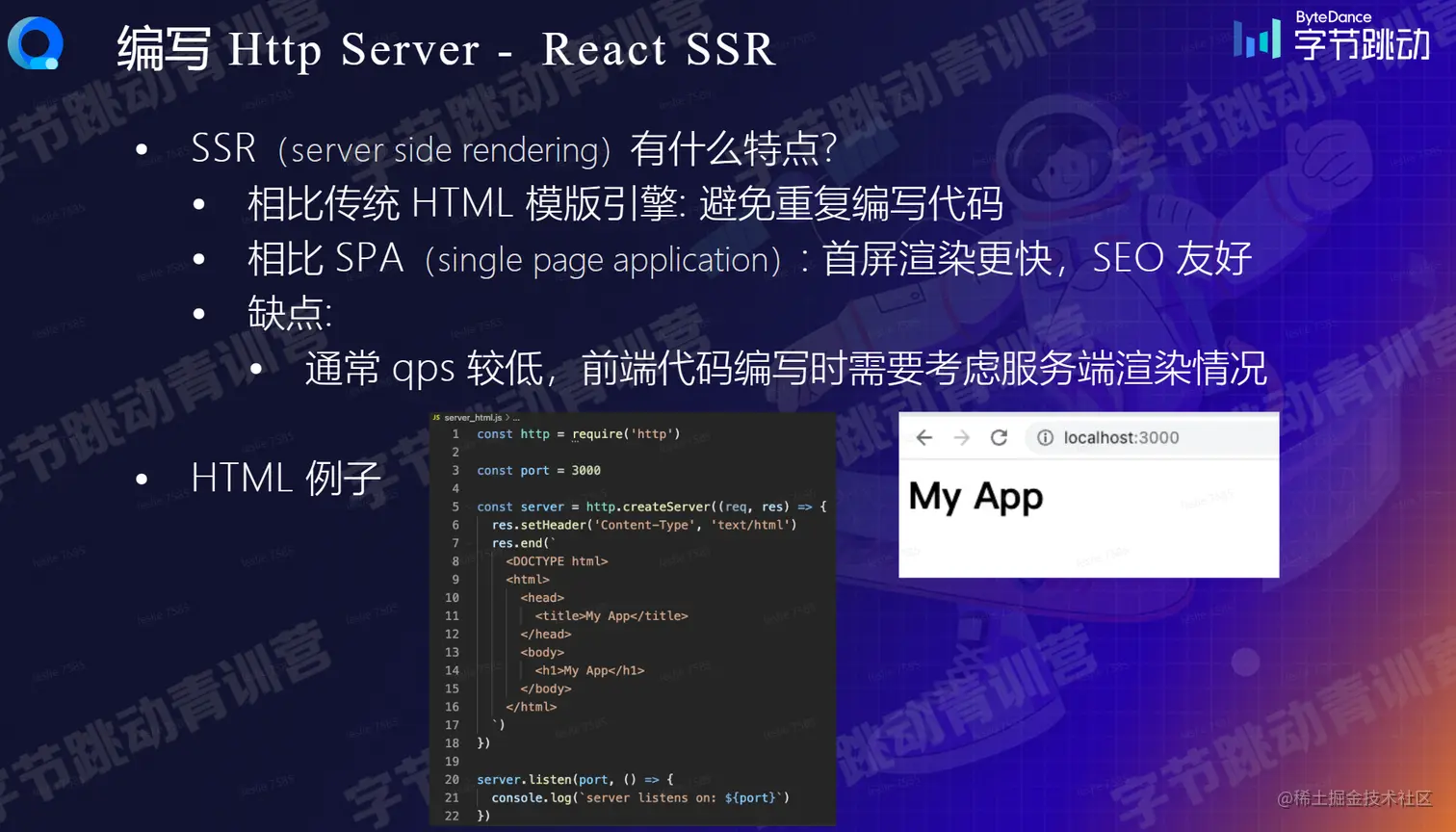The width and height of the screenshot is (1456, 832).
Task: Click the opening "<body>" tag line
Action: 542,653
